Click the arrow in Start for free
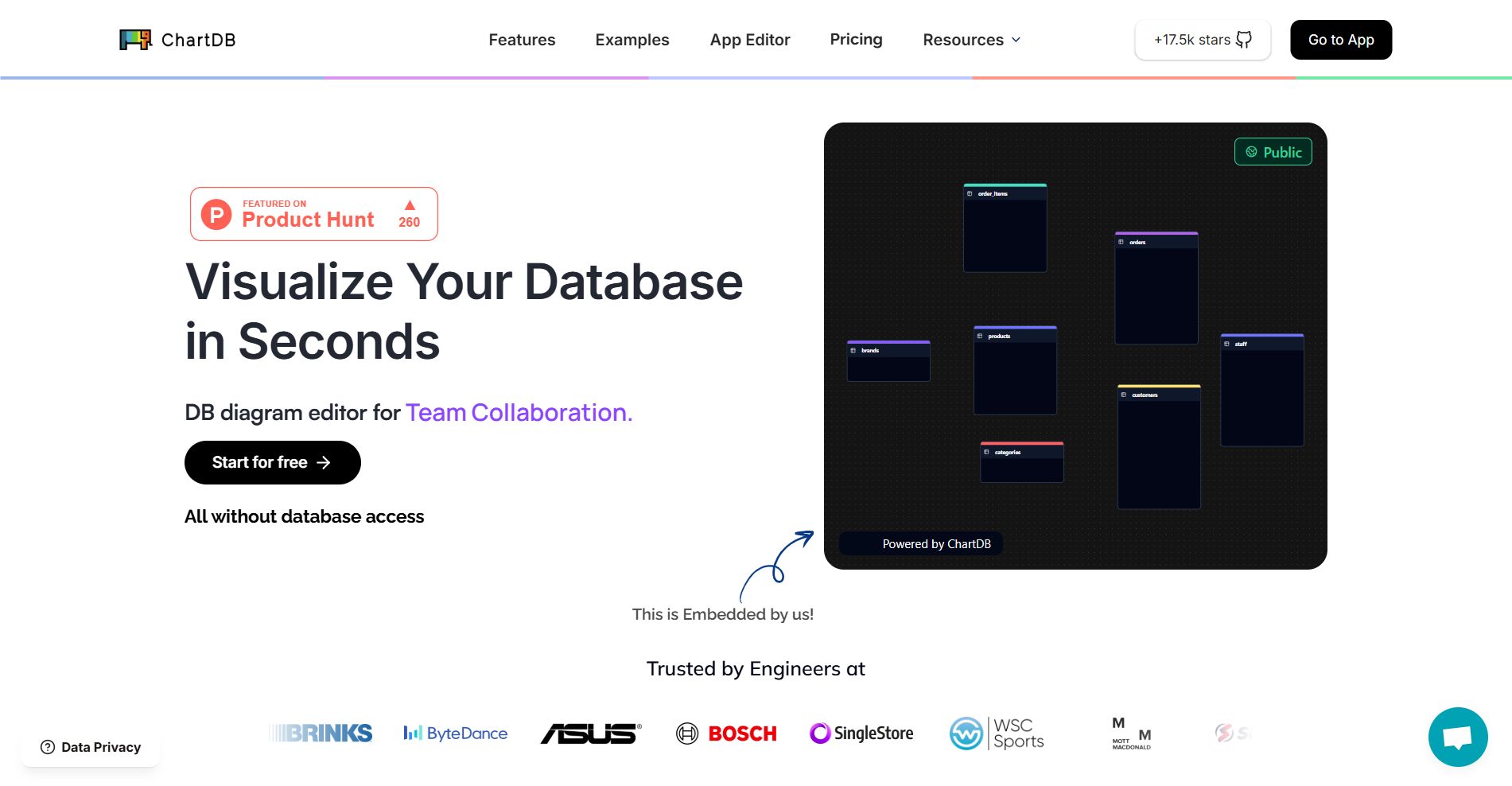1512x786 pixels. click(323, 462)
